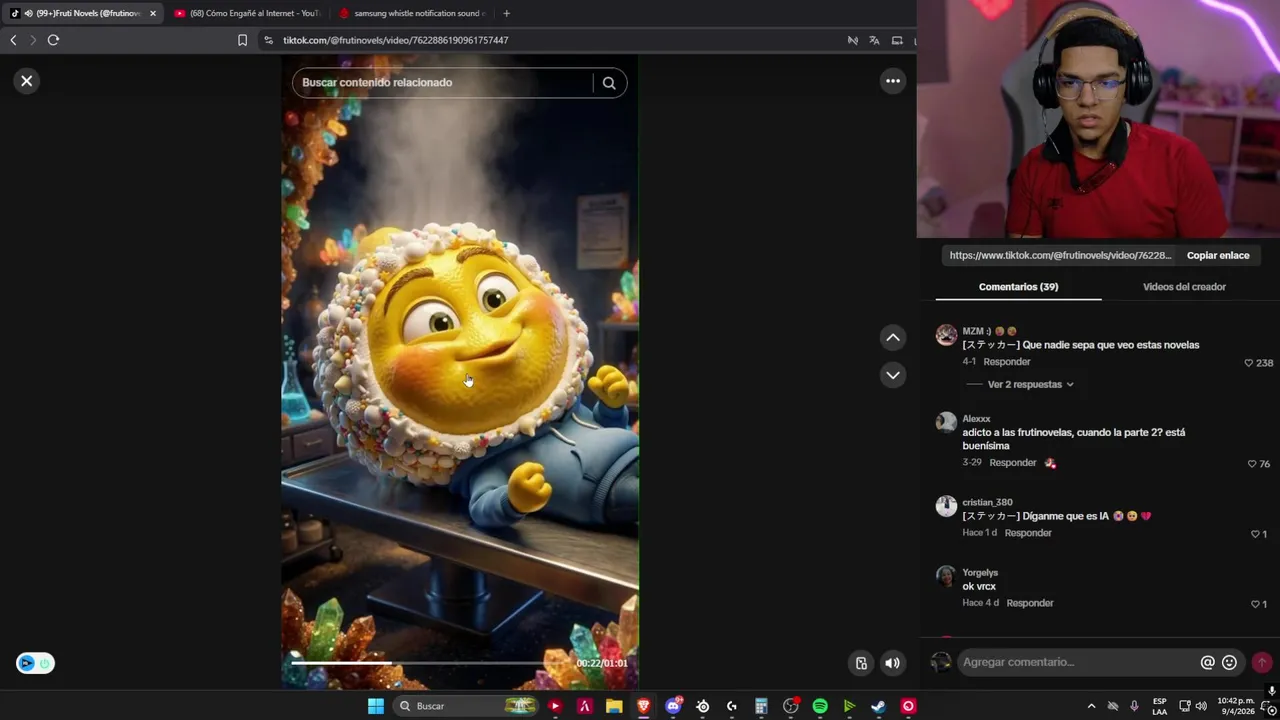
Task: Close the TikTok video viewer with X
Action: tap(27, 81)
